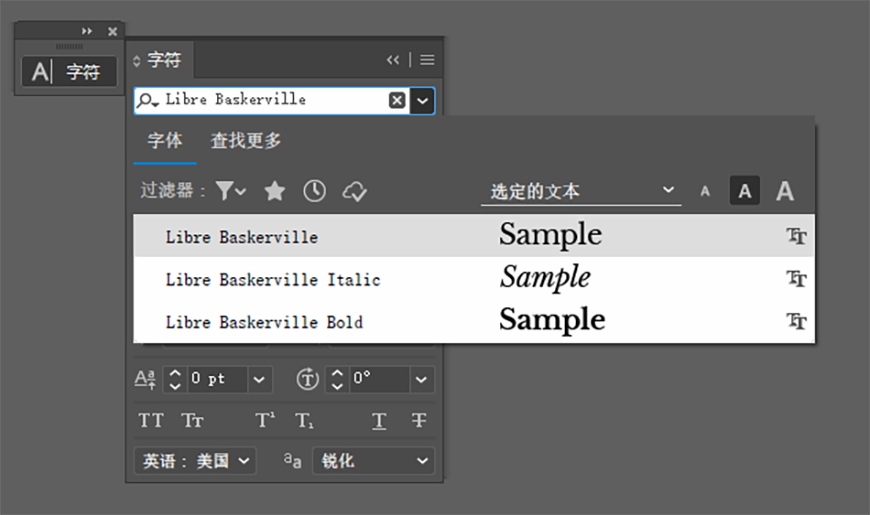This screenshot has width=870, height=515.
Task: Click the Libre Baskerville regular Sample preview
Action: 550,235
